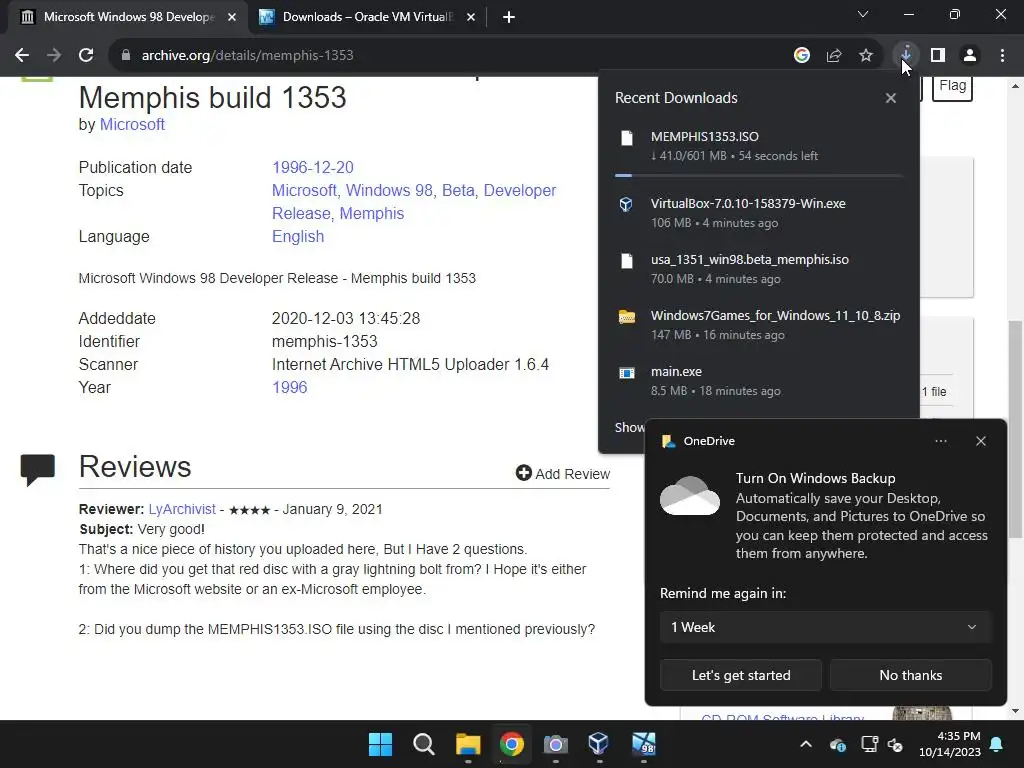1024x768 pixels.
Task: Click the main.exe application icon
Action: coord(627,373)
